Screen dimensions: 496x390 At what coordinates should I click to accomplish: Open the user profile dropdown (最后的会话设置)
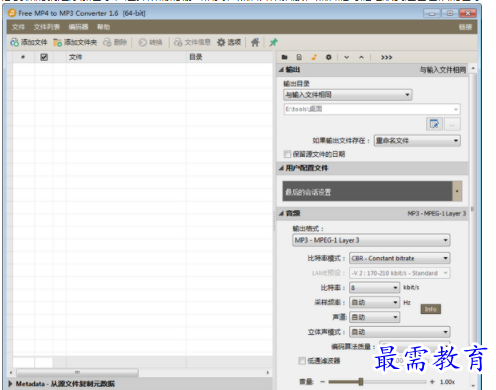point(372,191)
